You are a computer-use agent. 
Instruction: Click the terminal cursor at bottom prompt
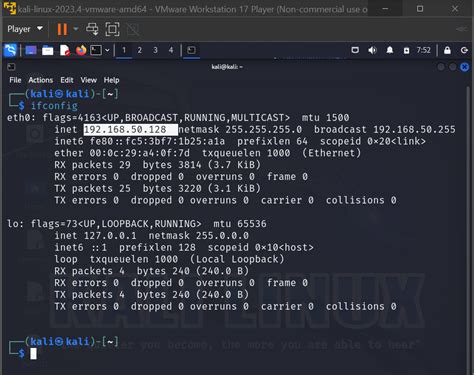[x=33, y=354]
